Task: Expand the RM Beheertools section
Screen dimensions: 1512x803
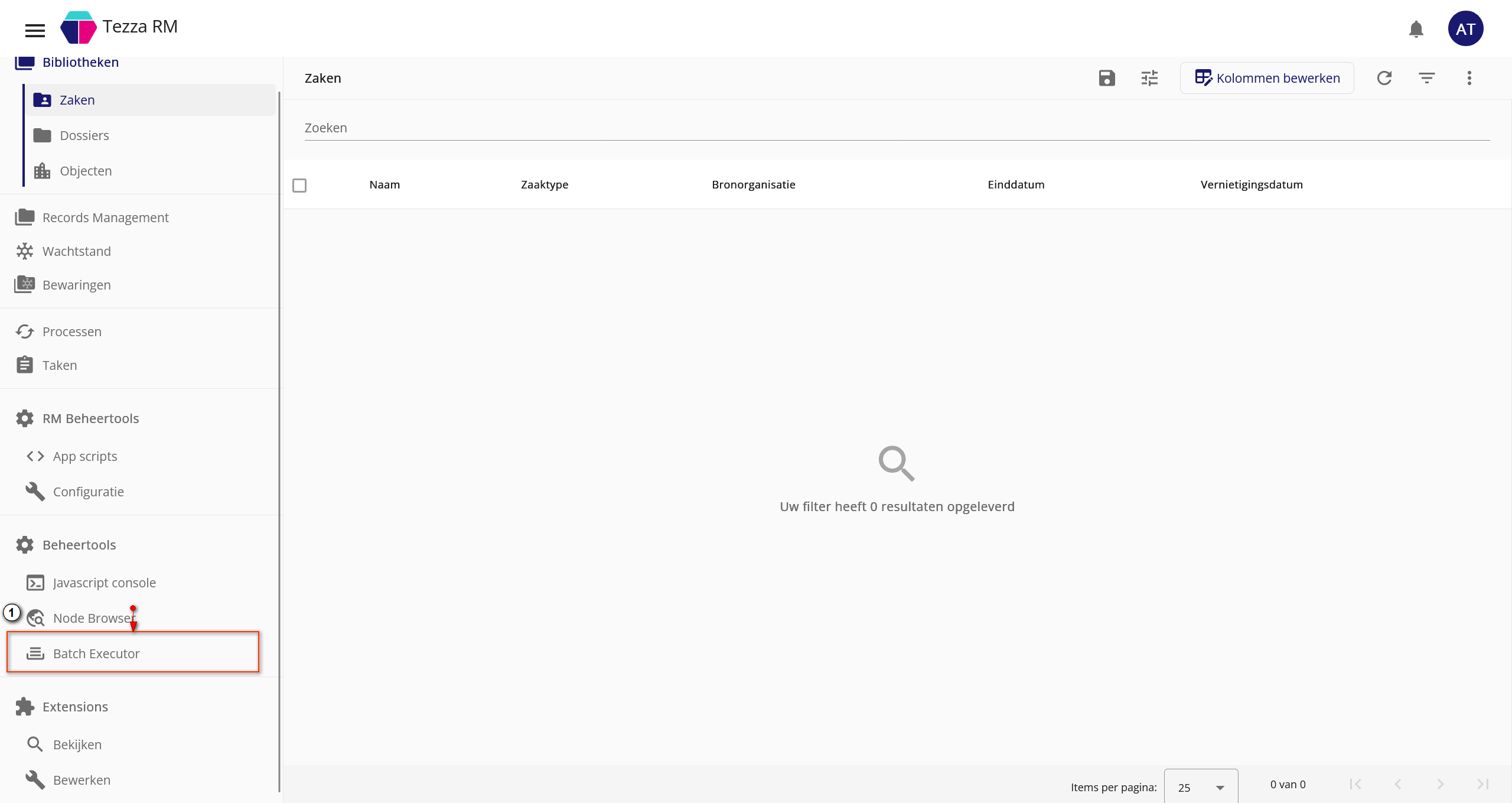Action: (x=90, y=418)
